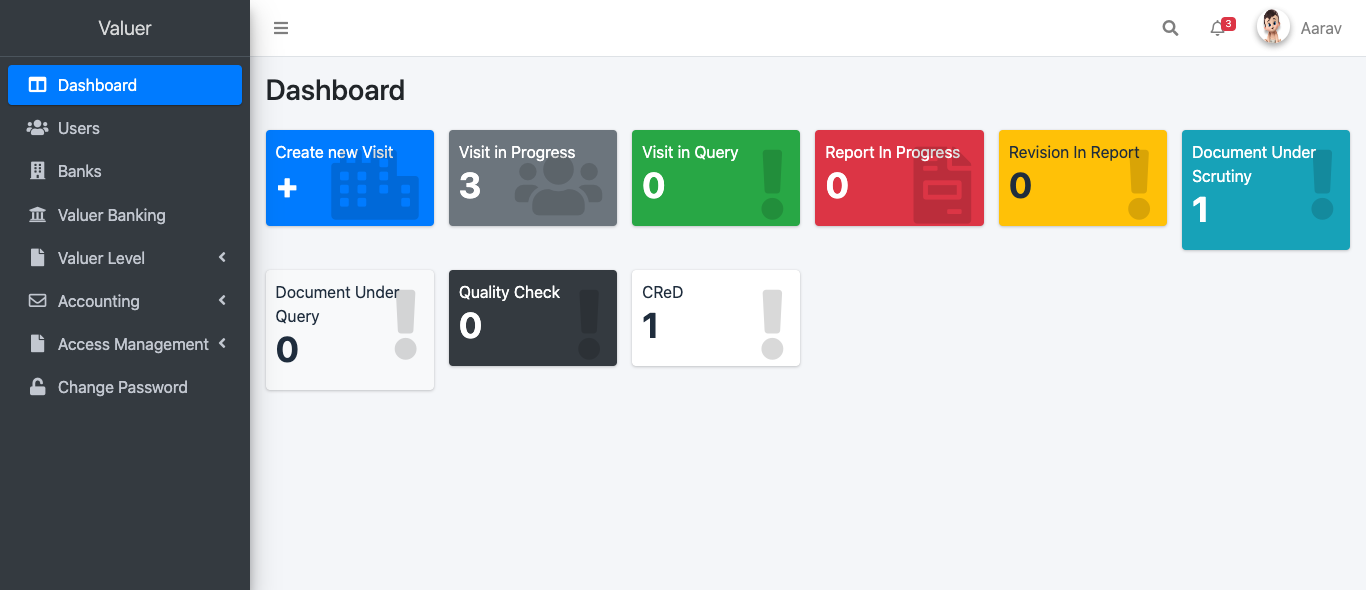
Task: Open the Quality Check card
Action: pos(532,318)
